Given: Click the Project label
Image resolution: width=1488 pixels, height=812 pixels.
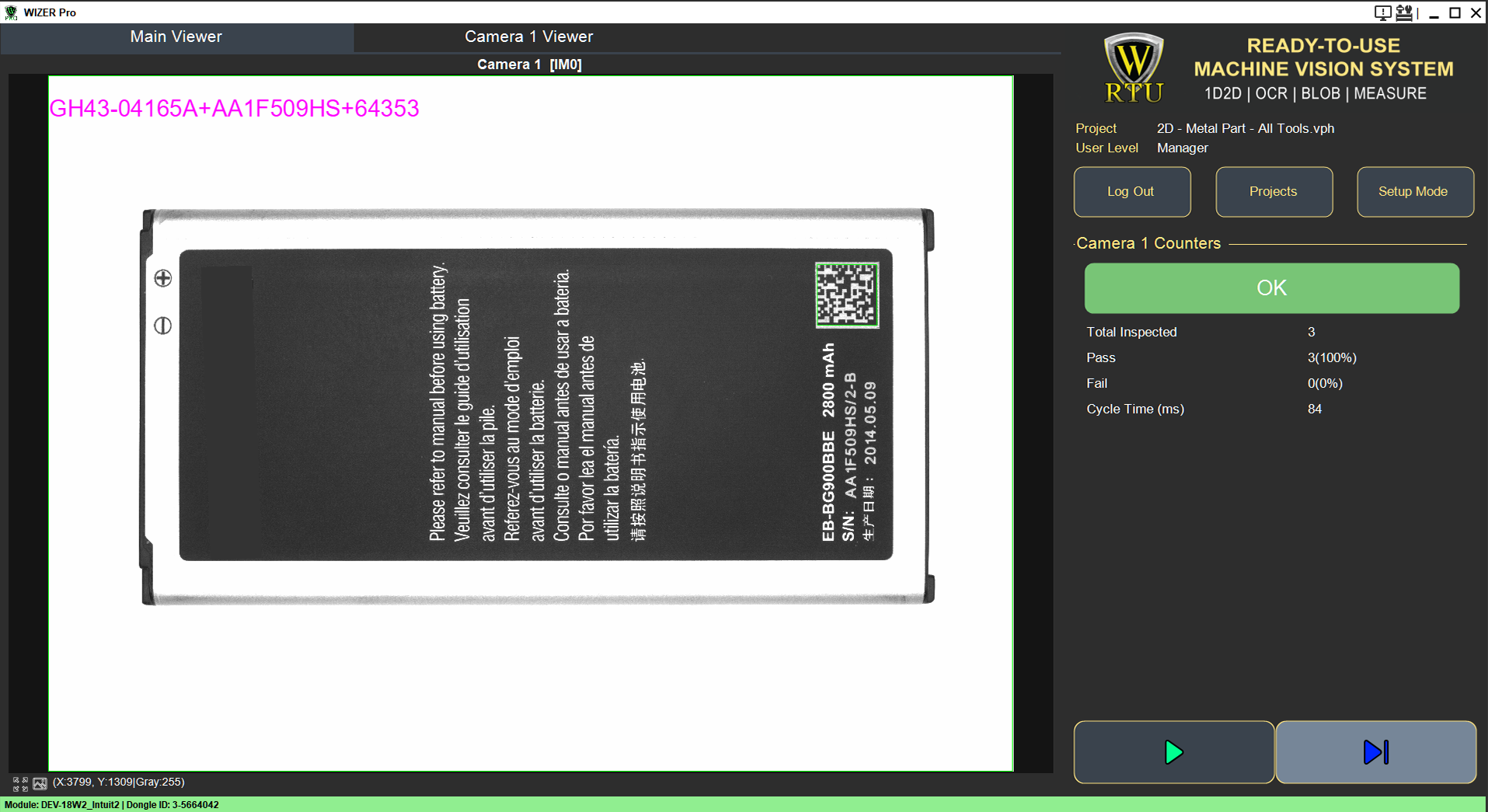Looking at the screenshot, I should (1096, 129).
